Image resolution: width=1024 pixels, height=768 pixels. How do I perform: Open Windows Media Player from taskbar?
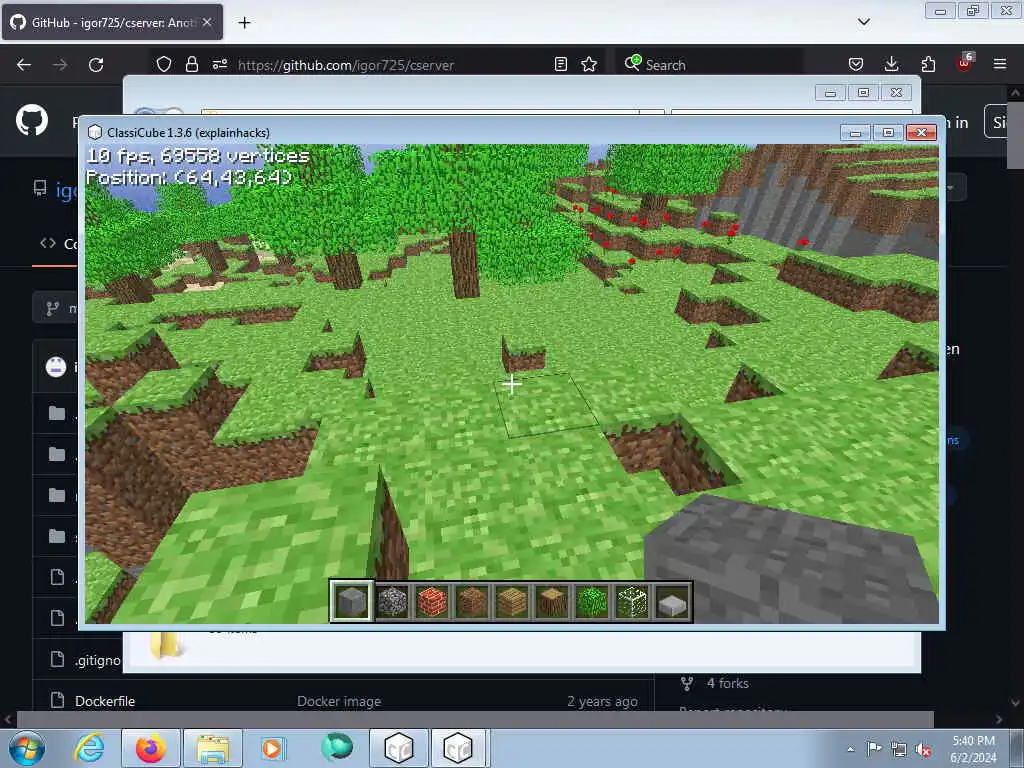(272, 748)
